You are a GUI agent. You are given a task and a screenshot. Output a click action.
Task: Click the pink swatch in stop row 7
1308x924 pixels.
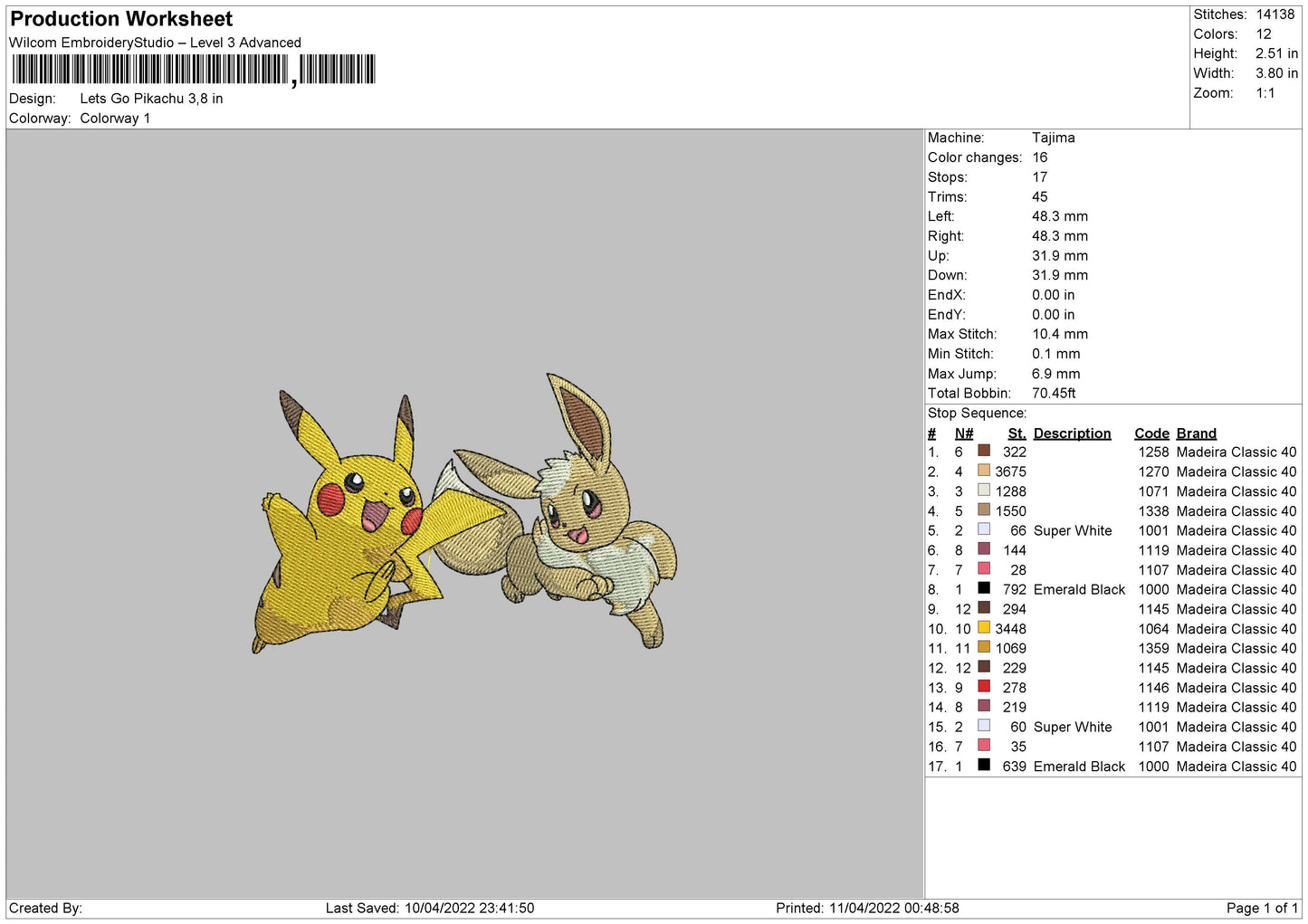(984, 569)
